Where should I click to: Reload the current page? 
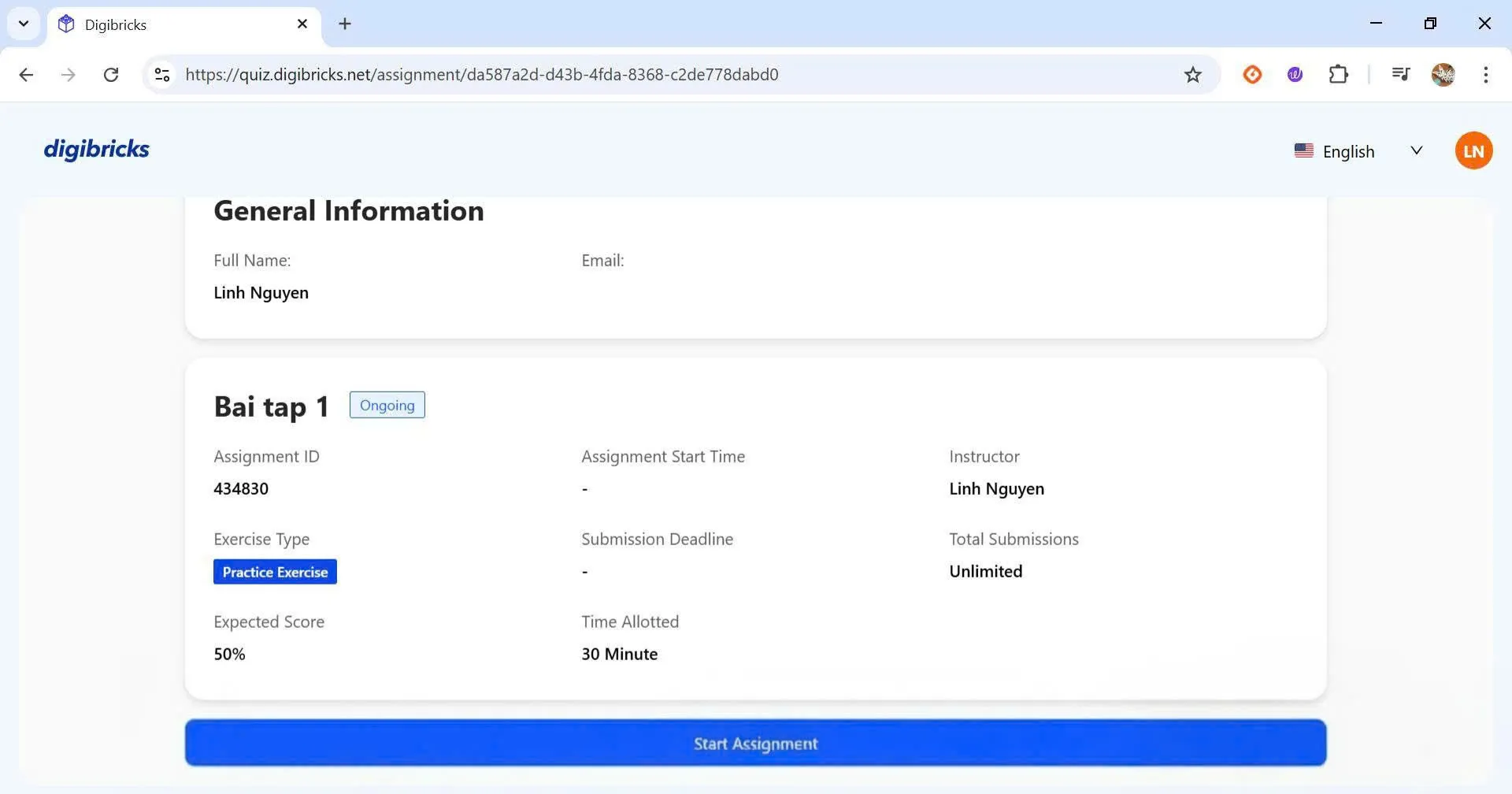(x=111, y=75)
